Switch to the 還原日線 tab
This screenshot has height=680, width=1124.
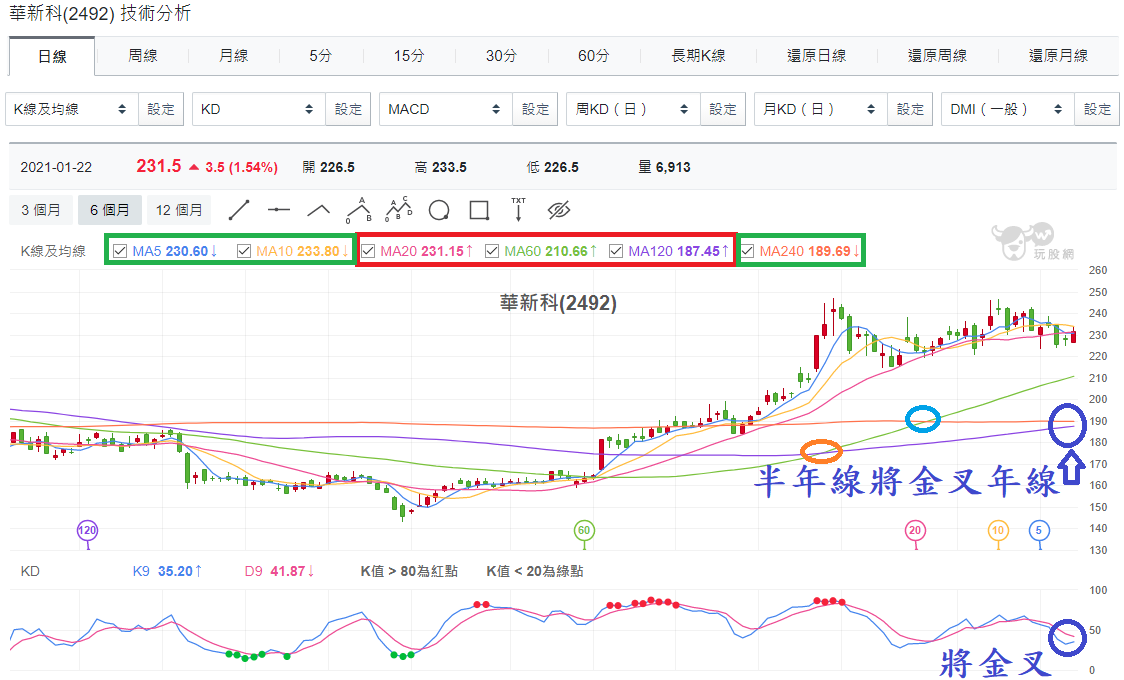[x=816, y=55]
